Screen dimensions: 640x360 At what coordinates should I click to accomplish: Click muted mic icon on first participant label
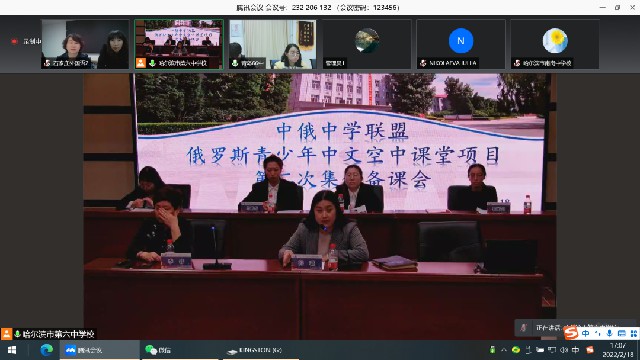pos(47,63)
